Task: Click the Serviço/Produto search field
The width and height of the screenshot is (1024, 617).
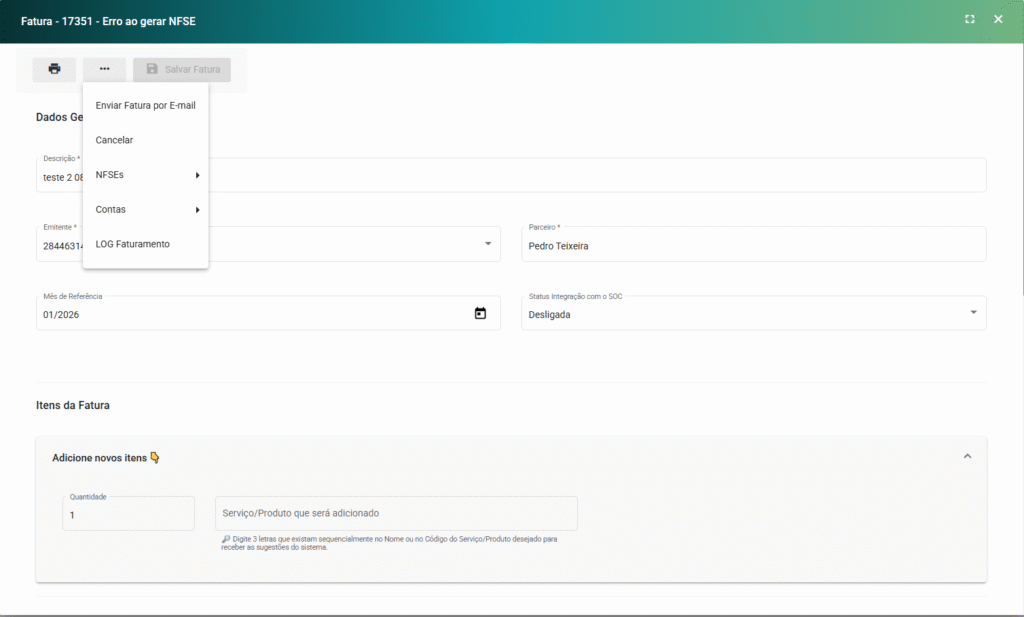Action: tap(396, 513)
